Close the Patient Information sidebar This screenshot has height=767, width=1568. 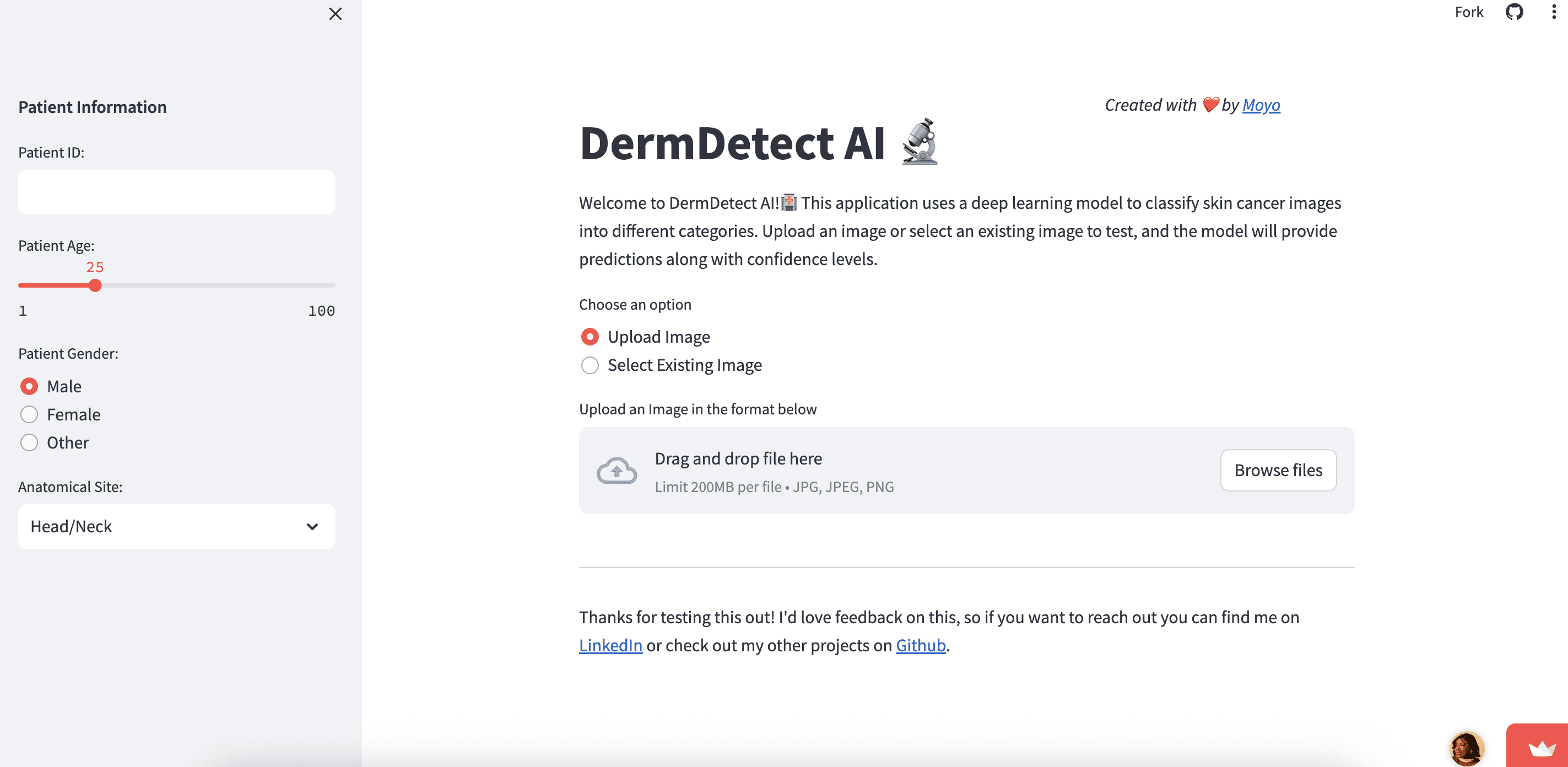[x=336, y=13]
